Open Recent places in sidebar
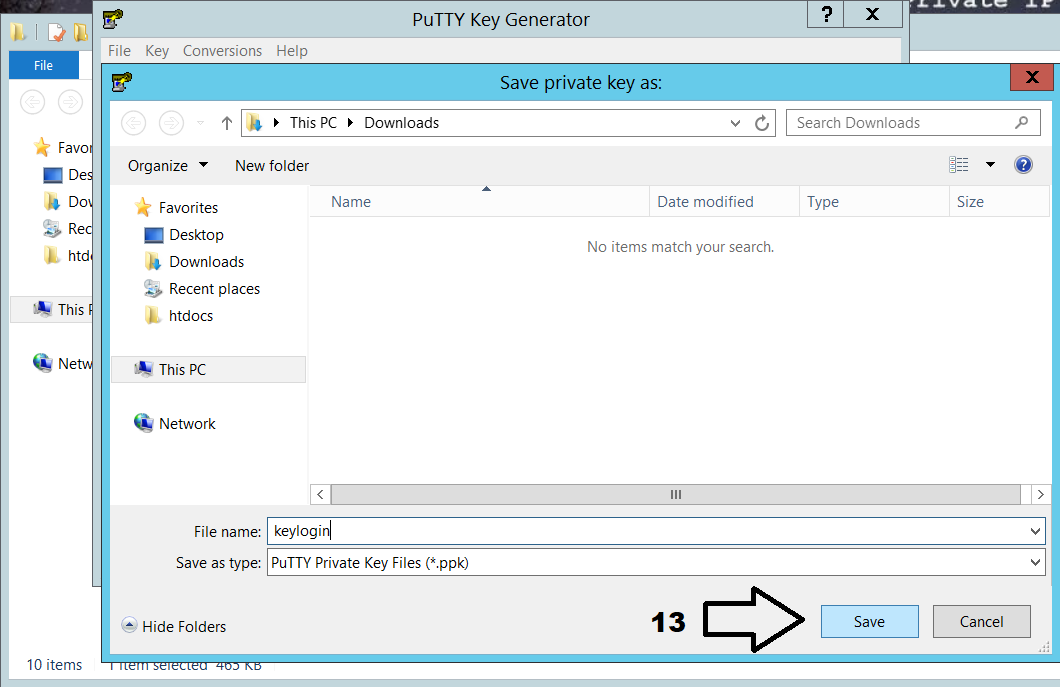The height and width of the screenshot is (687, 1060). point(214,289)
